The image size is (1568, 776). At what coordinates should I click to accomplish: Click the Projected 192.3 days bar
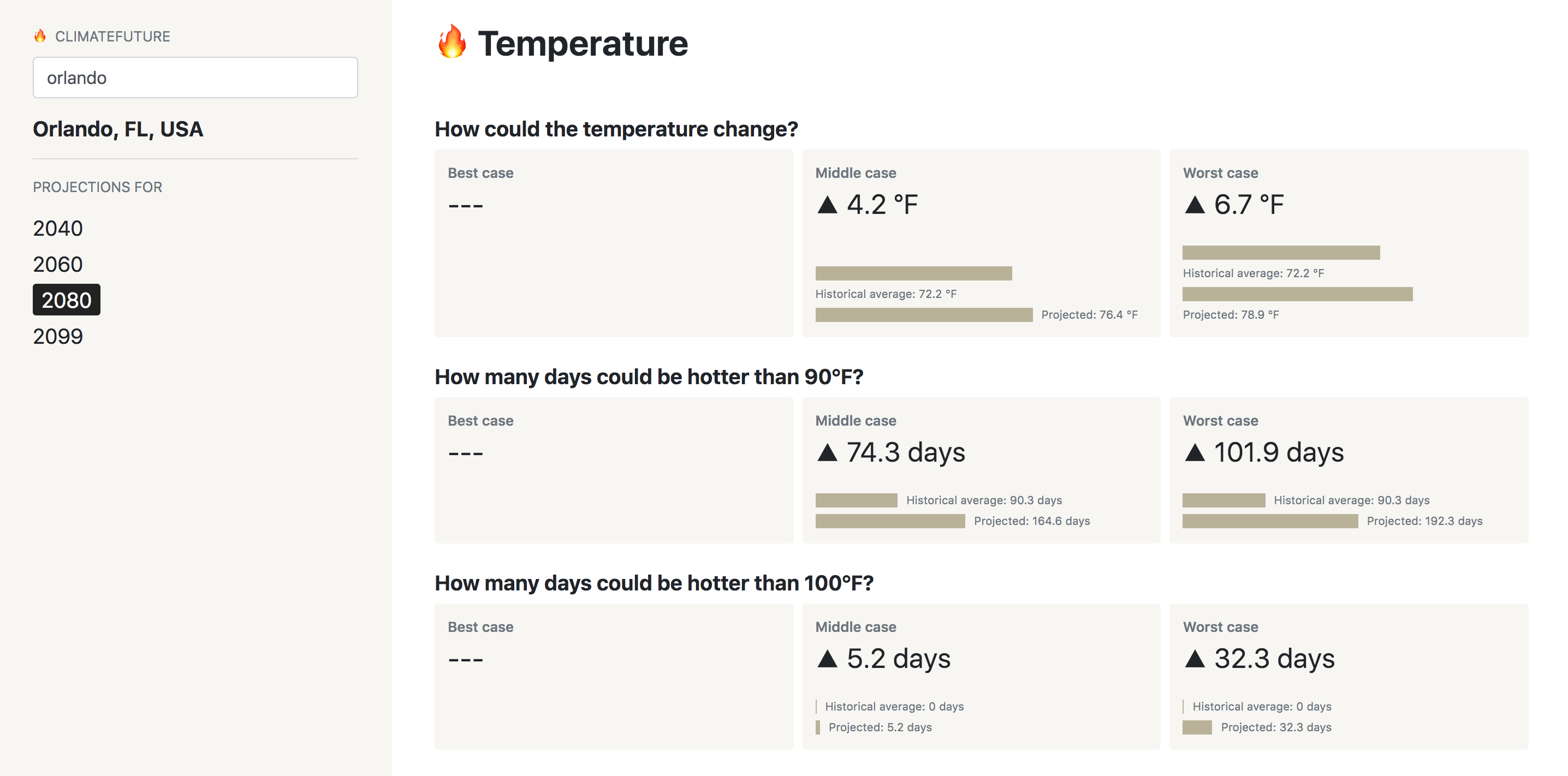pyautogui.click(x=1270, y=521)
